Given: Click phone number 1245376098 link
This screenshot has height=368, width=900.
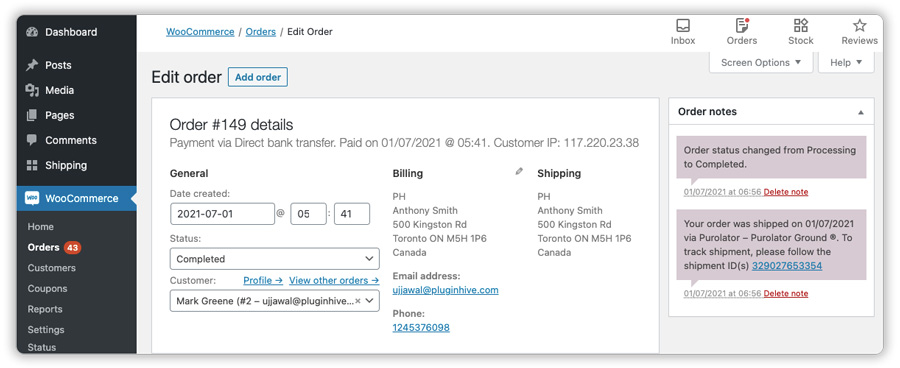Looking at the screenshot, I should [421, 328].
